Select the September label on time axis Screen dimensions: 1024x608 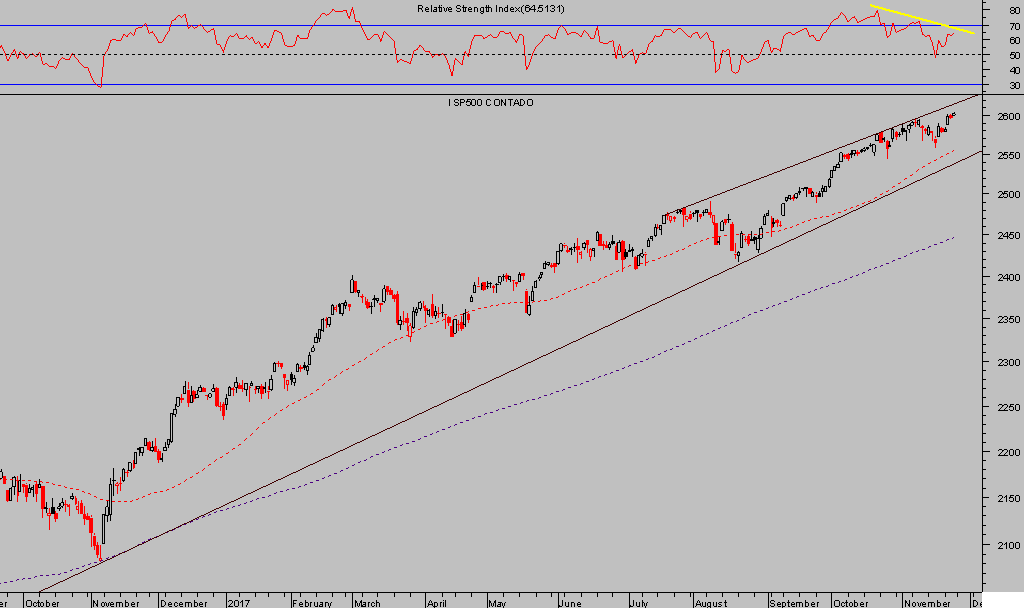[x=793, y=603]
